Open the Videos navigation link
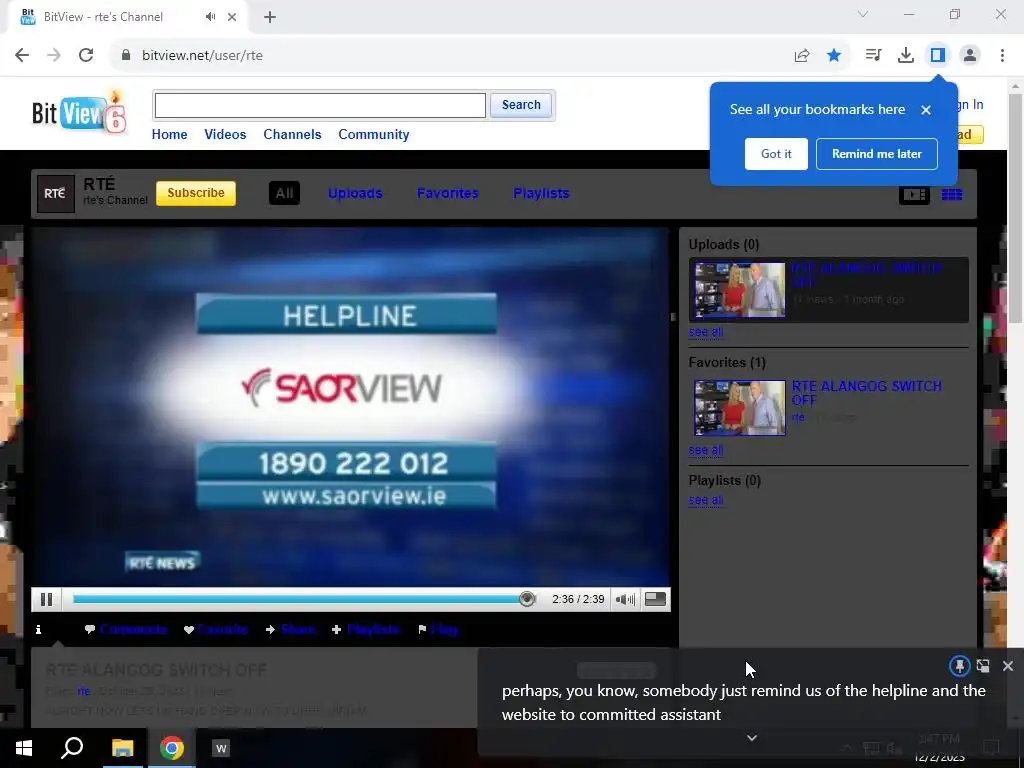Viewport: 1024px width, 768px height. tap(225, 135)
